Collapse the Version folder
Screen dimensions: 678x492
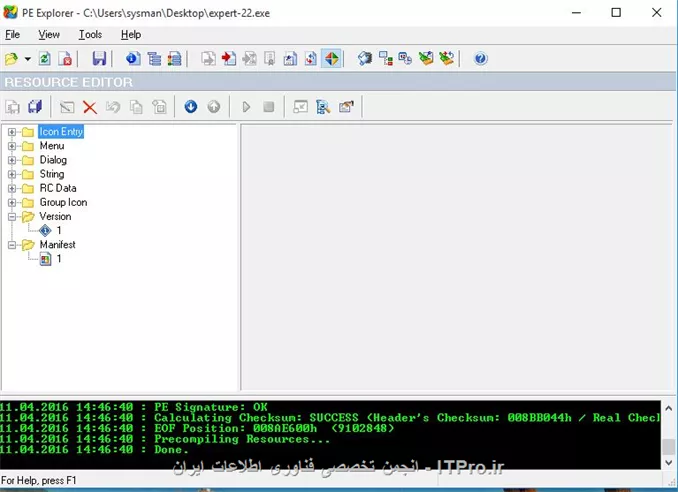tap(12, 217)
